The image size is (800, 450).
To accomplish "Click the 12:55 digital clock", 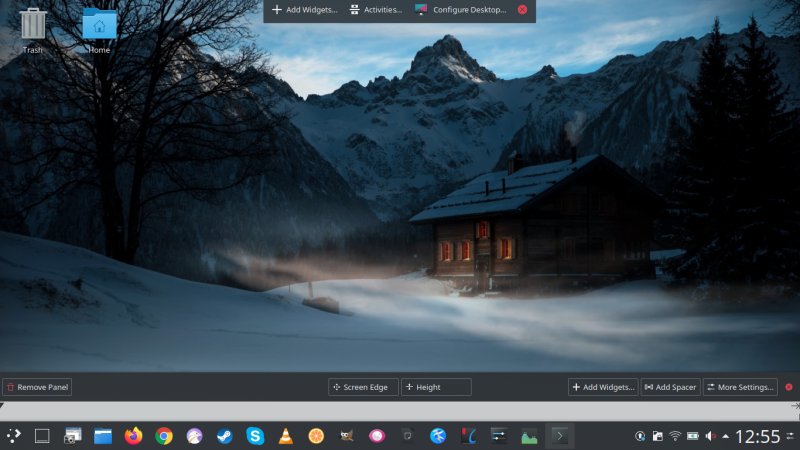I will pos(758,436).
